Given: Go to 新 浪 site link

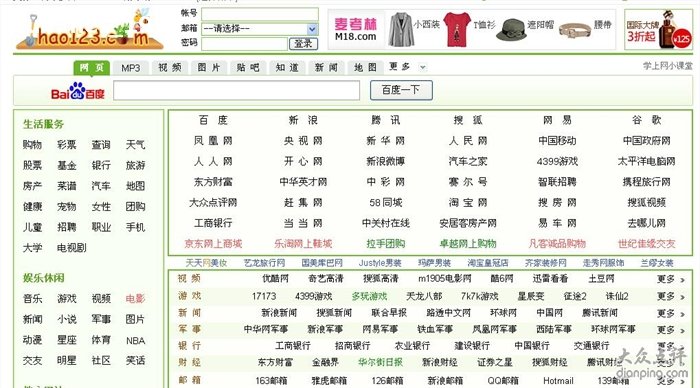Looking at the screenshot, I should (303, 120).
